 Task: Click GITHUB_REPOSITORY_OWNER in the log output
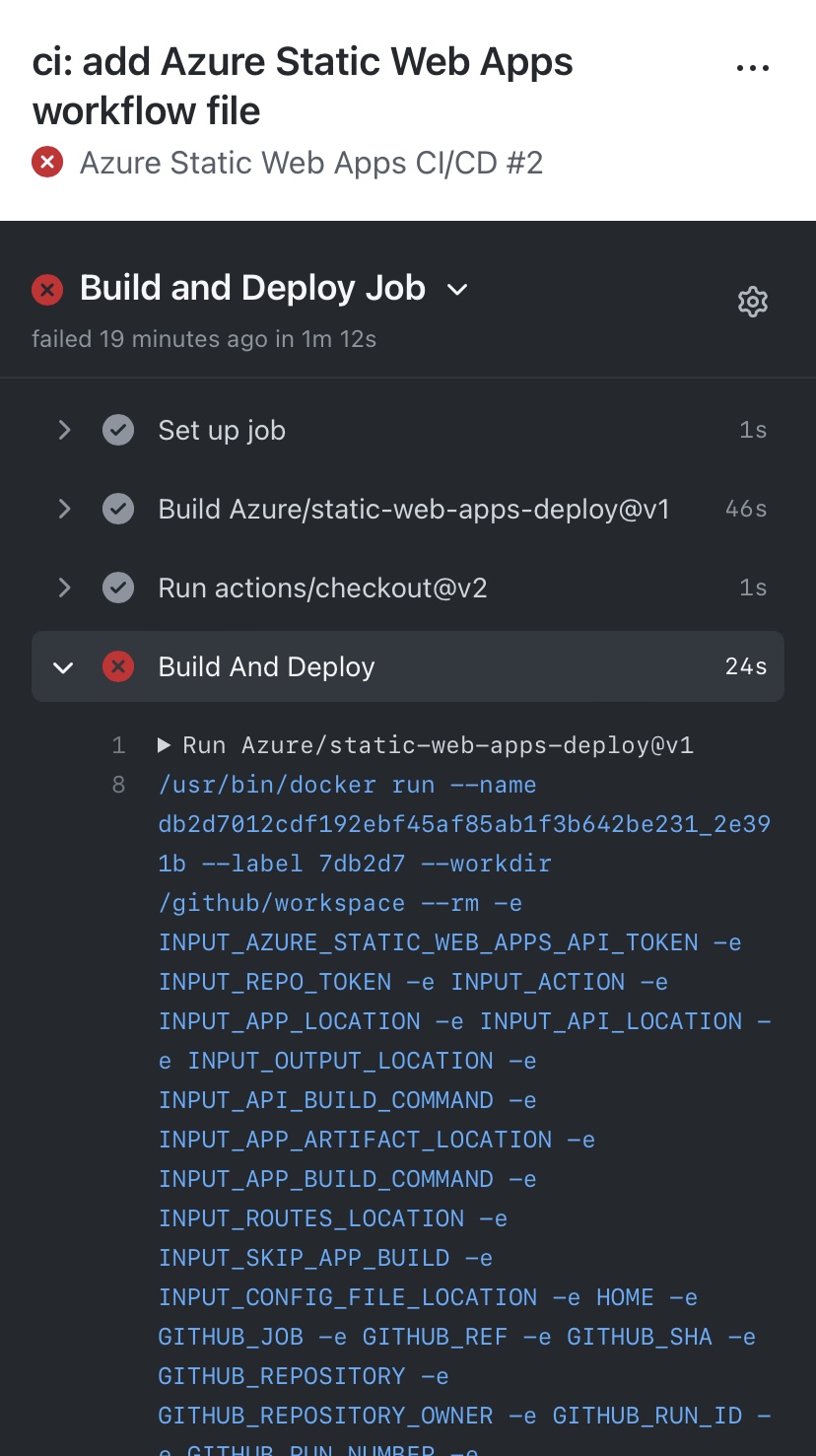coord(326,1416)
